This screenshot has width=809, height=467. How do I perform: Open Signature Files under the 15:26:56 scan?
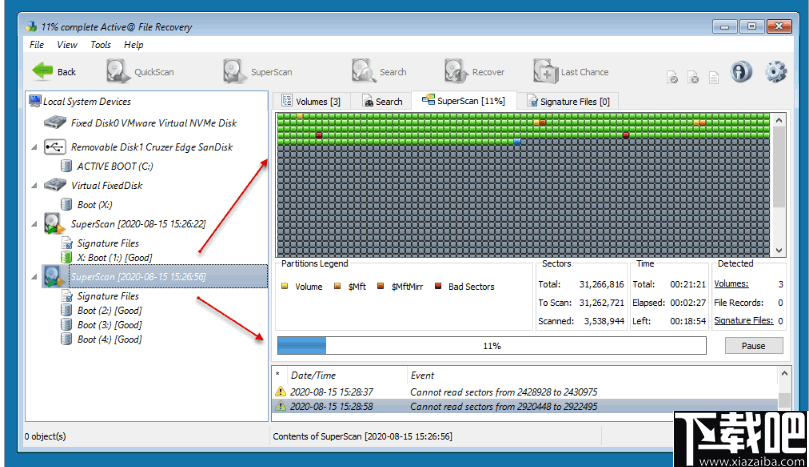coord(108,296)
